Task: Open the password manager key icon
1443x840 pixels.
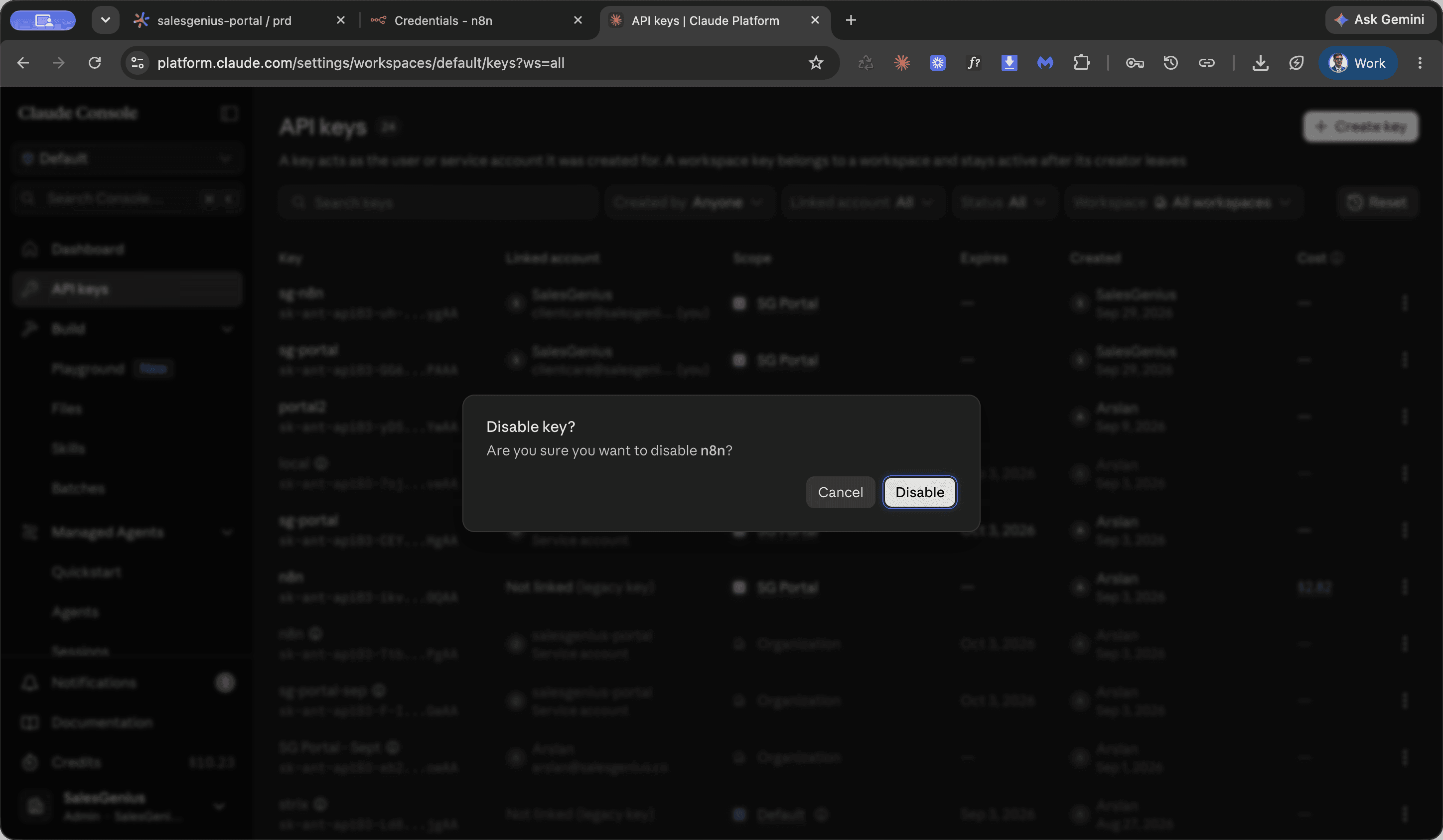Action: [x=1135, y=63]
